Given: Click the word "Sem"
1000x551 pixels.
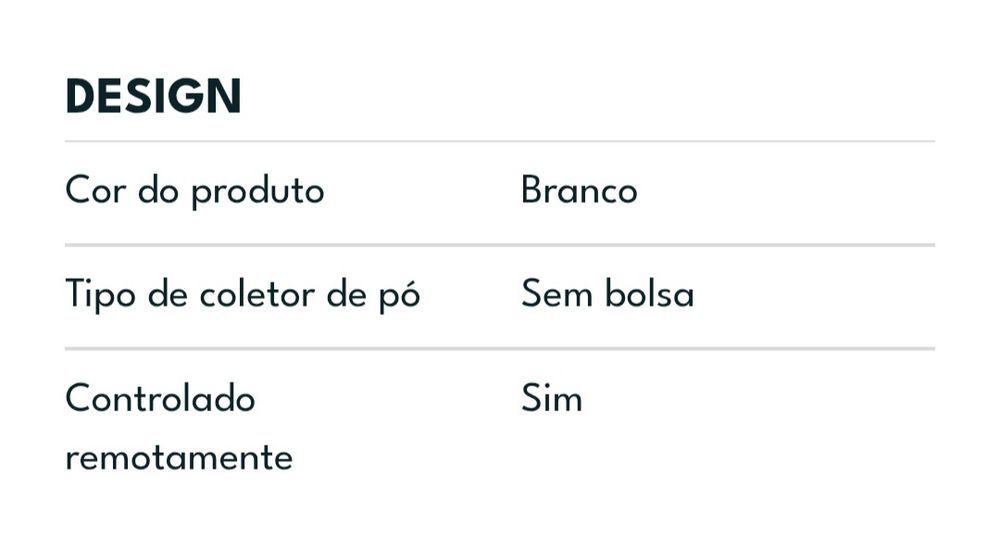Looking at the screenshot, I should click(556, 295).
